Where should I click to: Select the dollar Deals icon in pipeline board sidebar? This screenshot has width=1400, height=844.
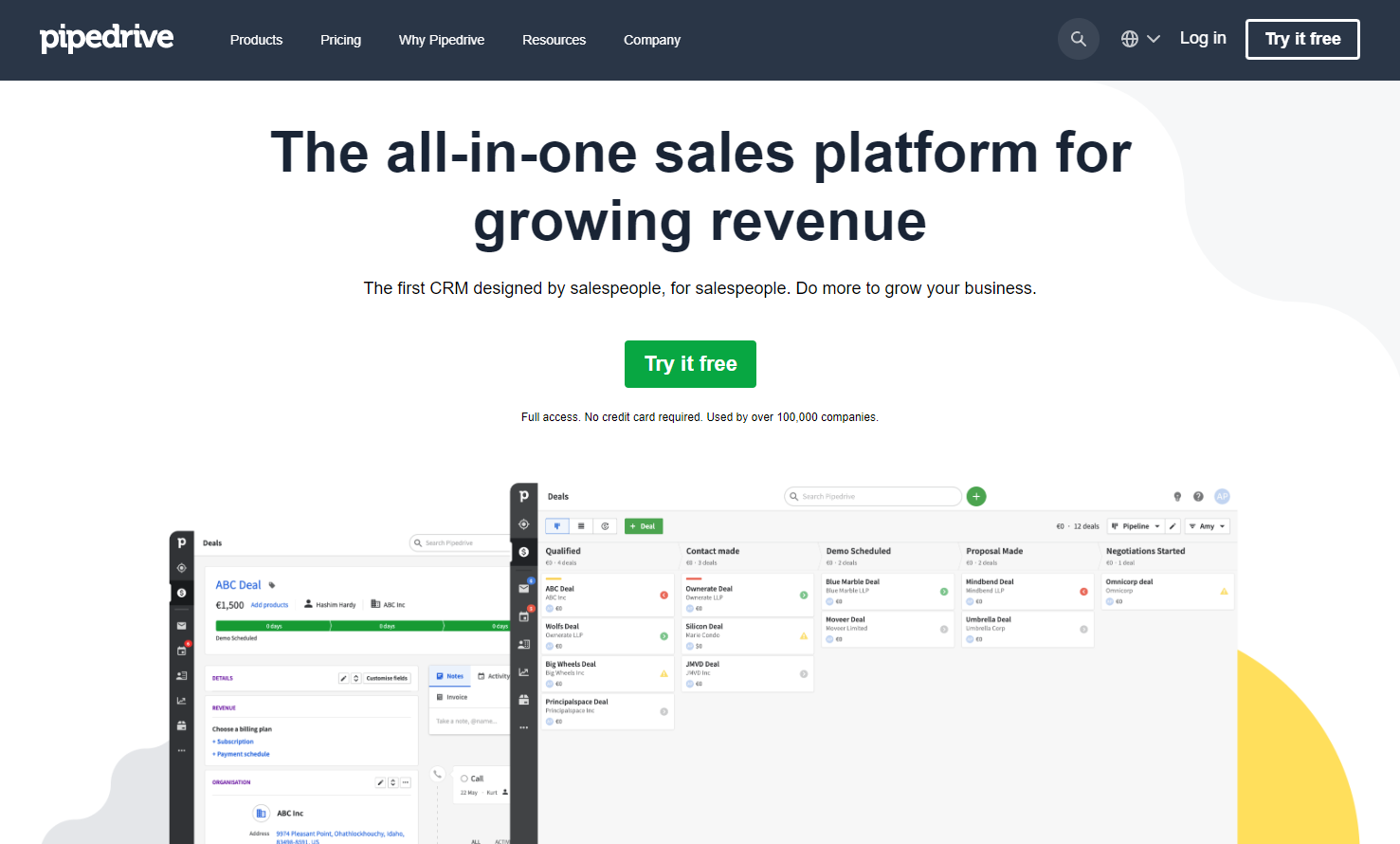[x=523, y=552]
